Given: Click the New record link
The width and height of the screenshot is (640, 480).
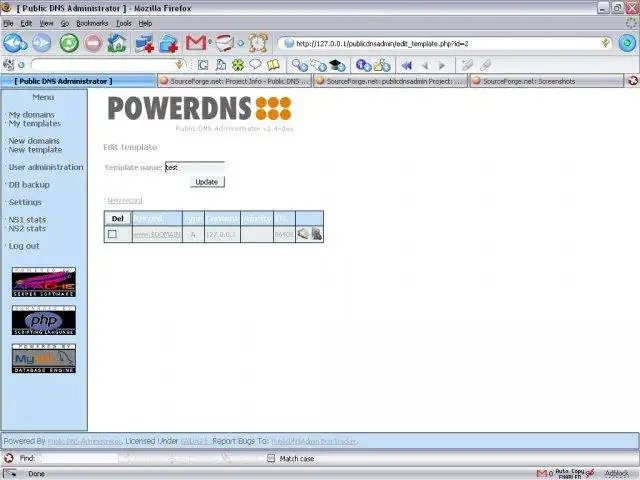Looking at the screenshot, I should point(124,200).
